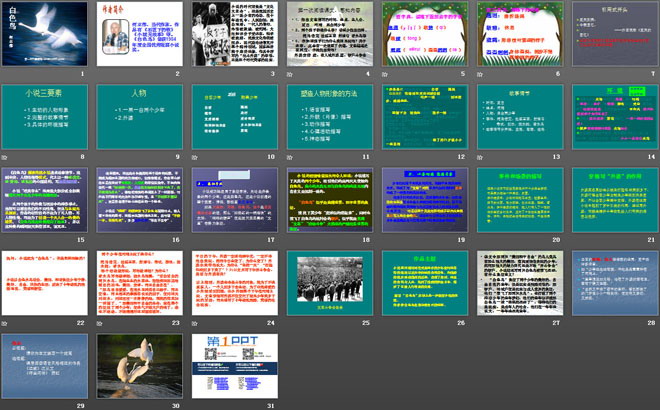The width and height of the screenshot is (660, 410).
Task: Select slide 9 titled 人物
Action: tap(141, 117)
